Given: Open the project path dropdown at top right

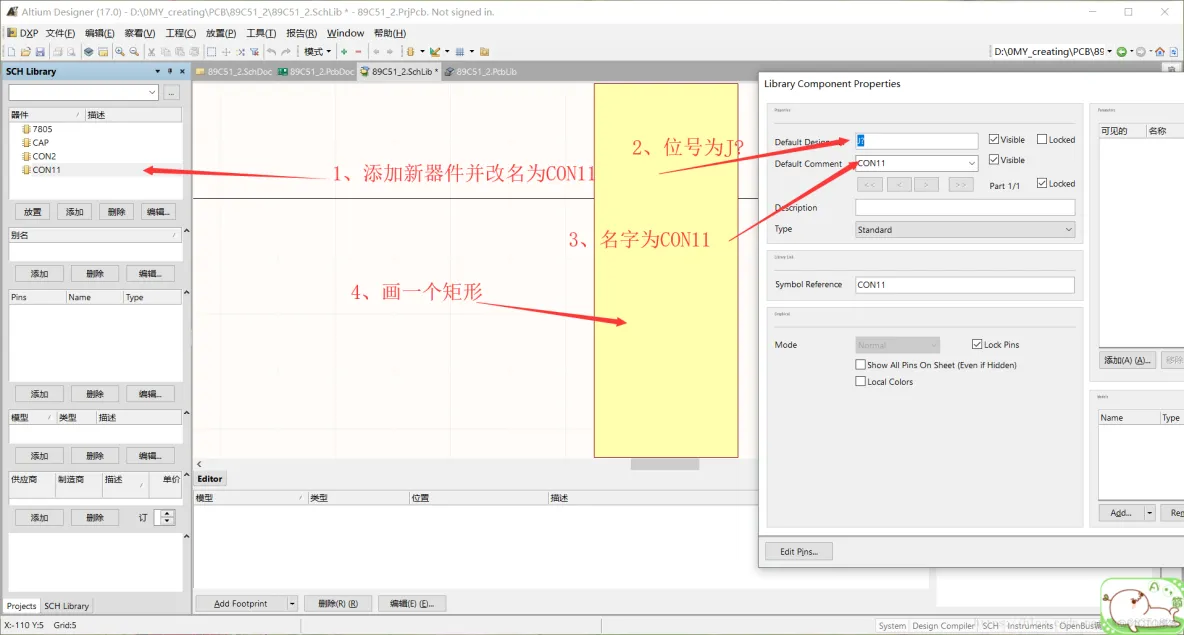Looking at the screenshot, I should [1109, 51].
